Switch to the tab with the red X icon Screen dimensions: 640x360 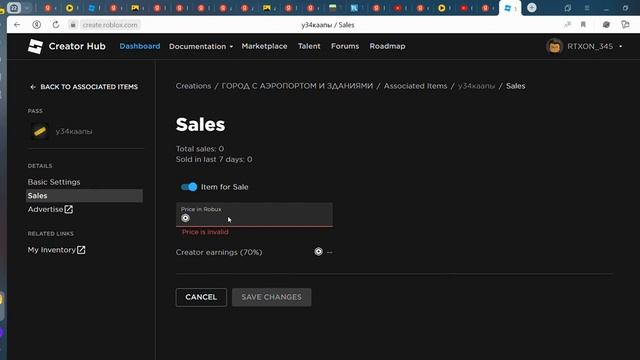pyautogui.click(x=398, y=8)
